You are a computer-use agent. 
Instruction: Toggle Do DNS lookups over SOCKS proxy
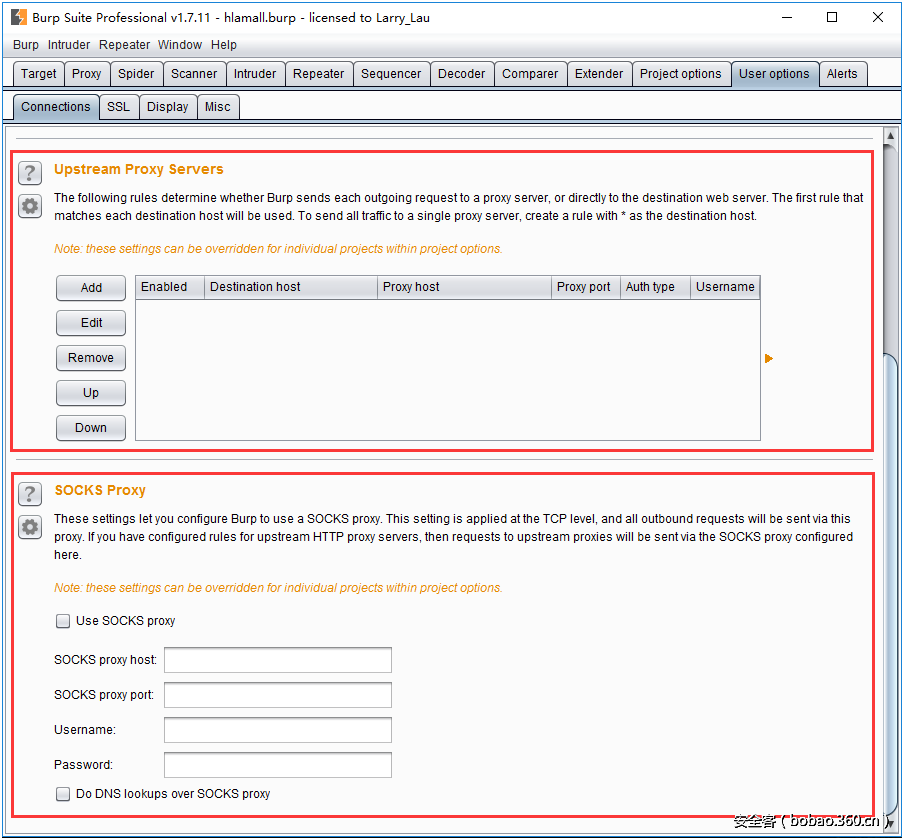(64, 794)
